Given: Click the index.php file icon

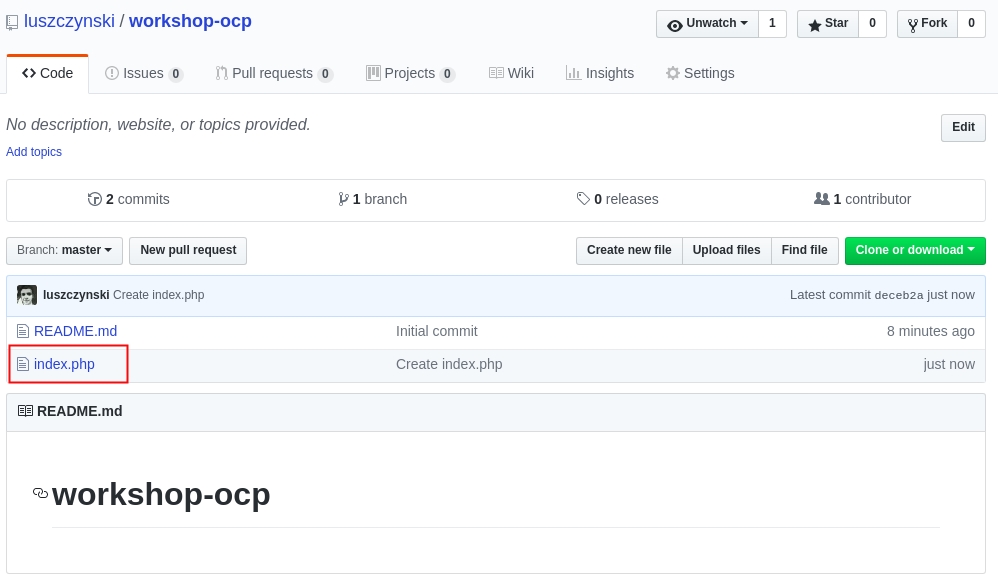Looking at the screenshot, I should 23,364.
